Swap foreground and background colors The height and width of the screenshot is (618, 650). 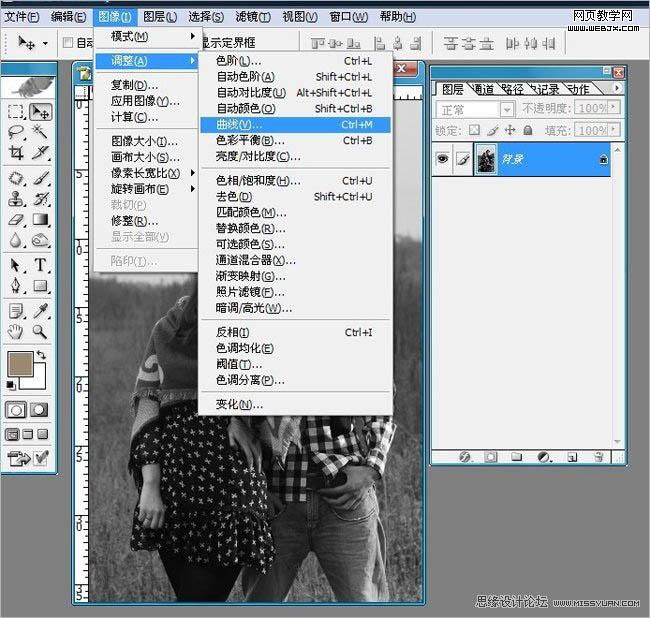click(41, 355)
